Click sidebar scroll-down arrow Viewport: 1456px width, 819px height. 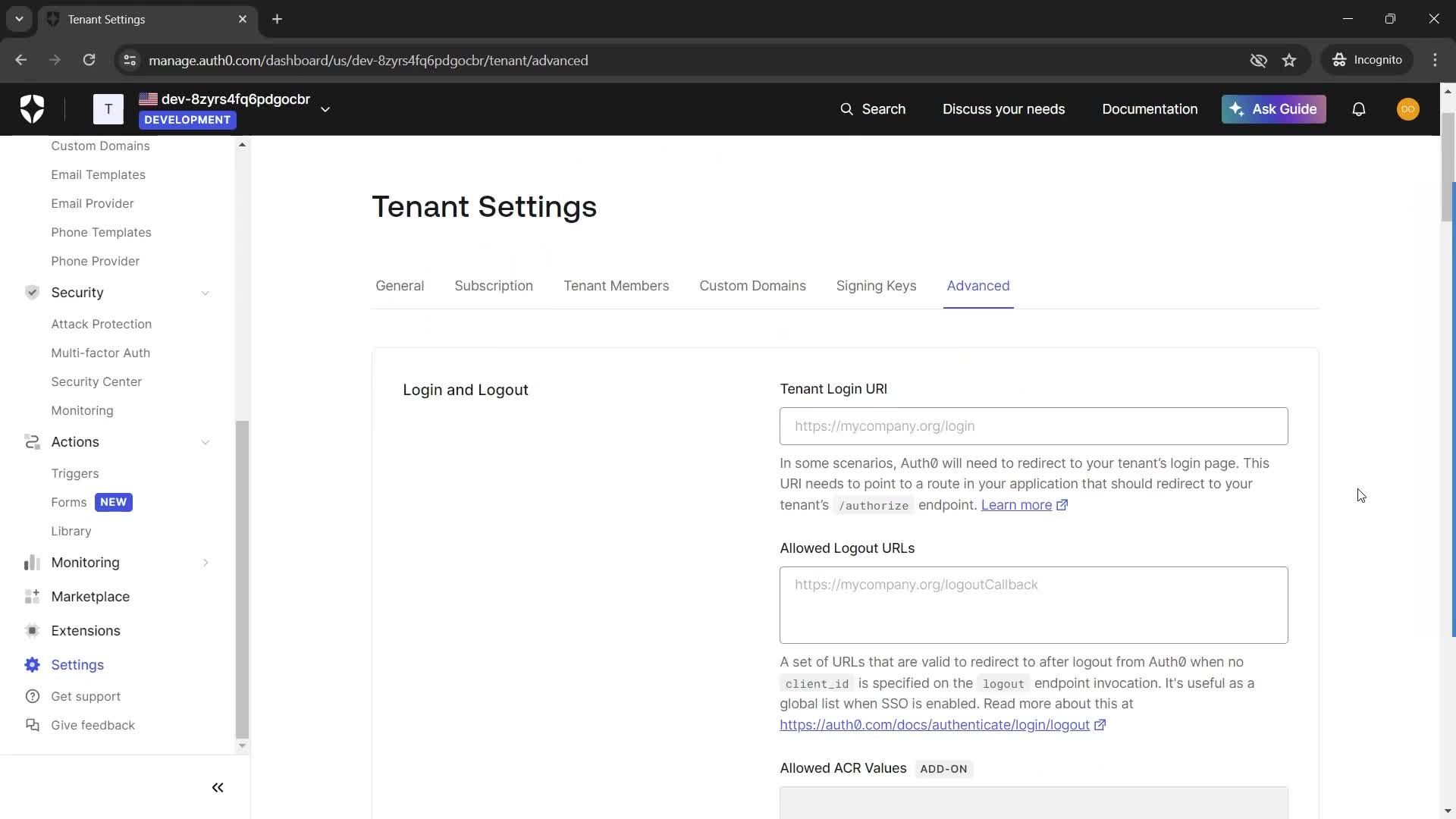click(242, 746)
